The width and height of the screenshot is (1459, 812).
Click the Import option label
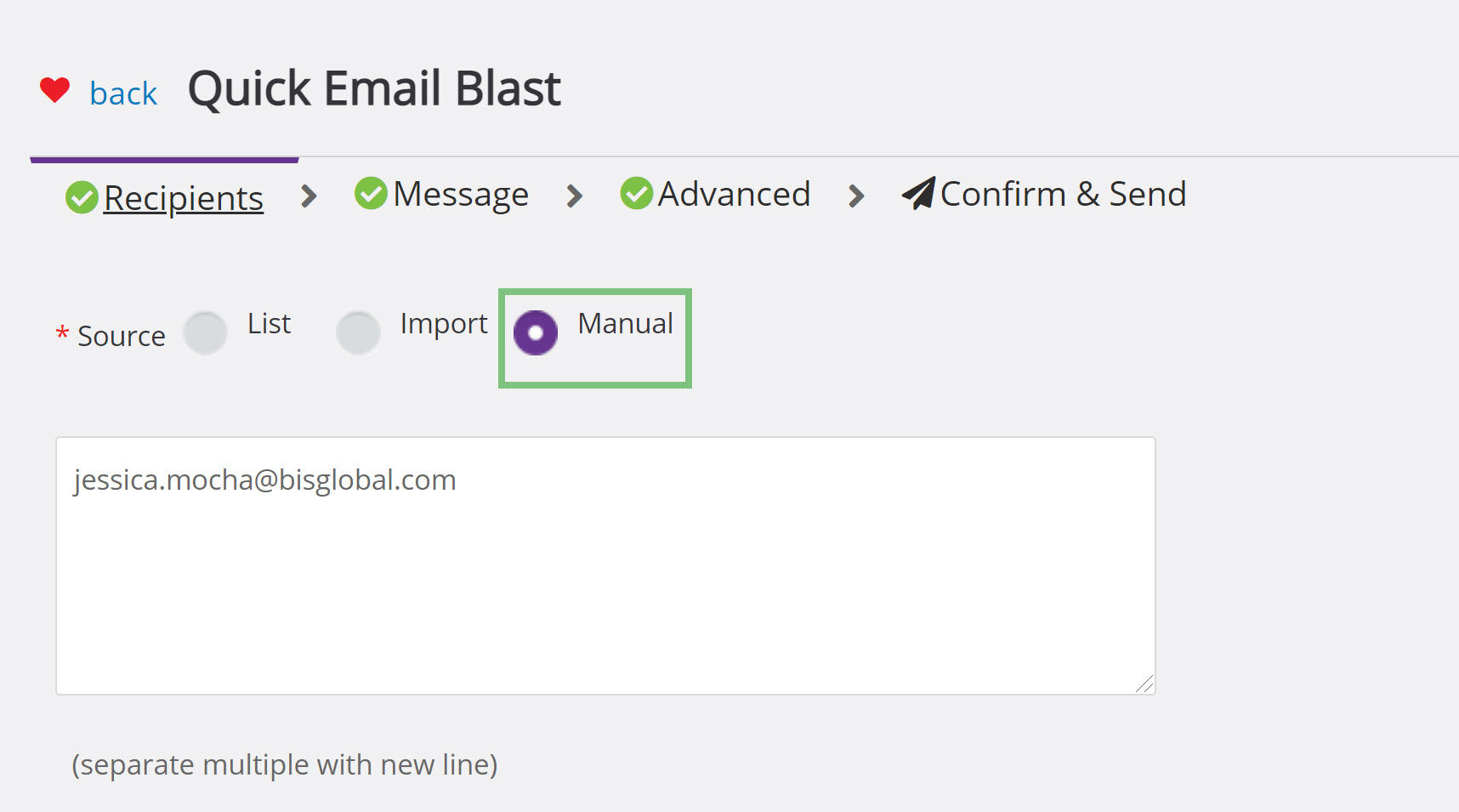(444, 324)
